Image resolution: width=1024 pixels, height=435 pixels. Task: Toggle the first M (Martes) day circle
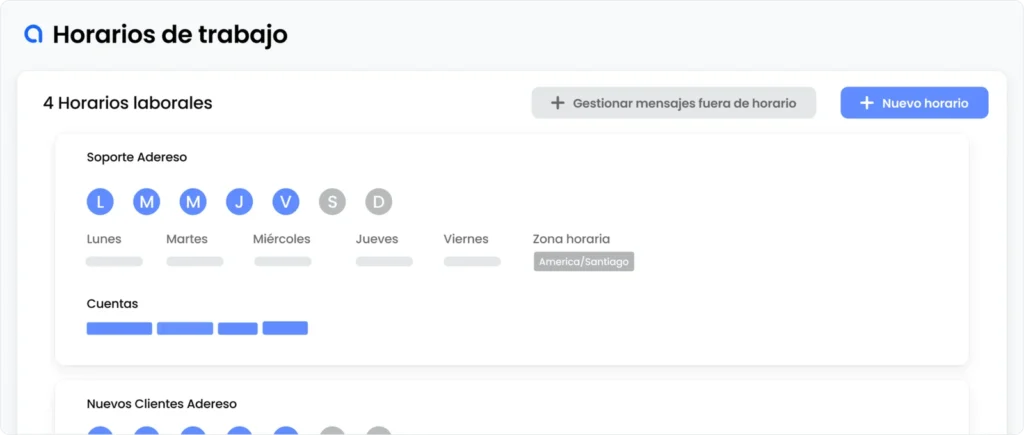pos(147,202)
